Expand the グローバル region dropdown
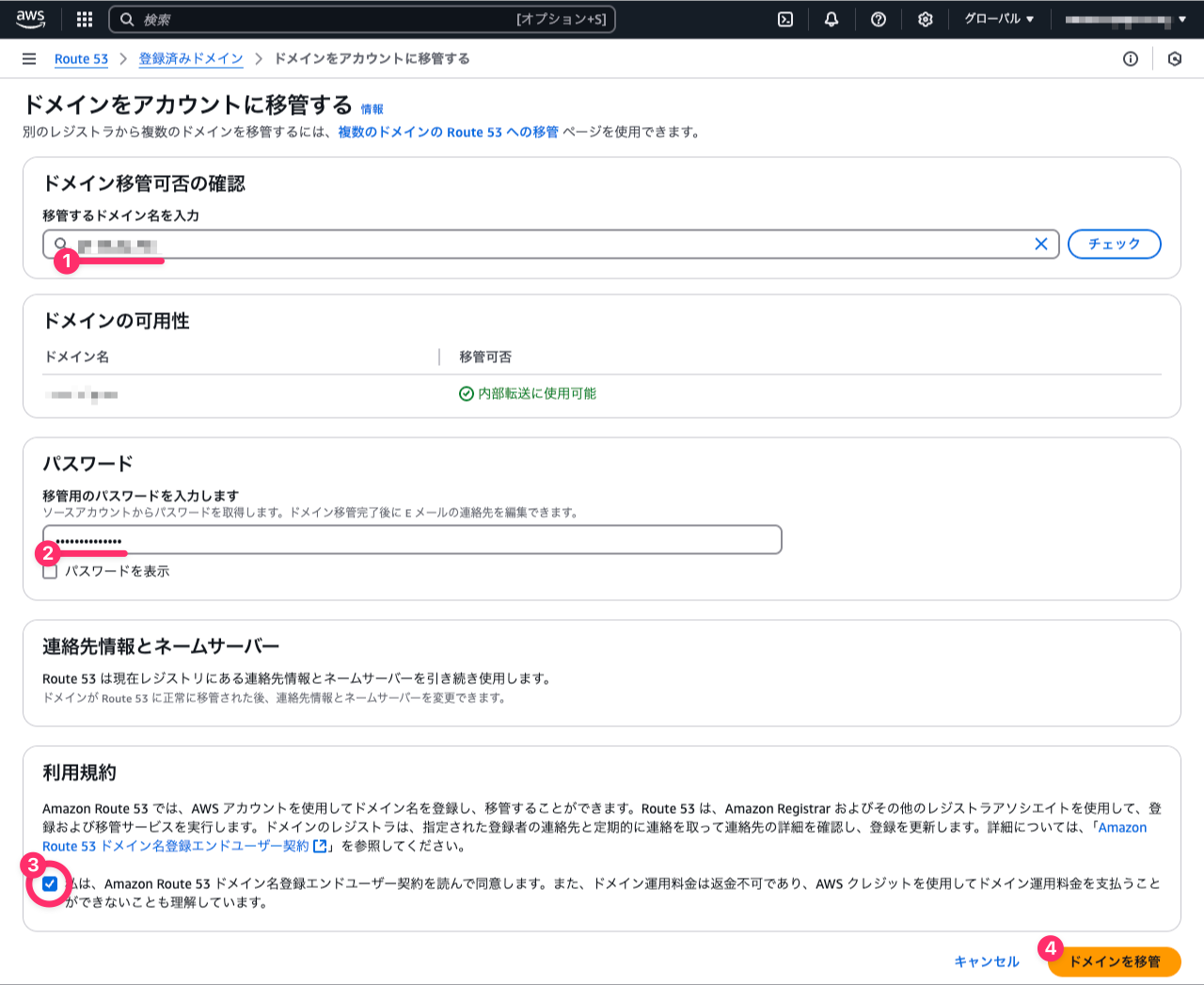This screenshot has height=985, width=1204. pos(999,19)
